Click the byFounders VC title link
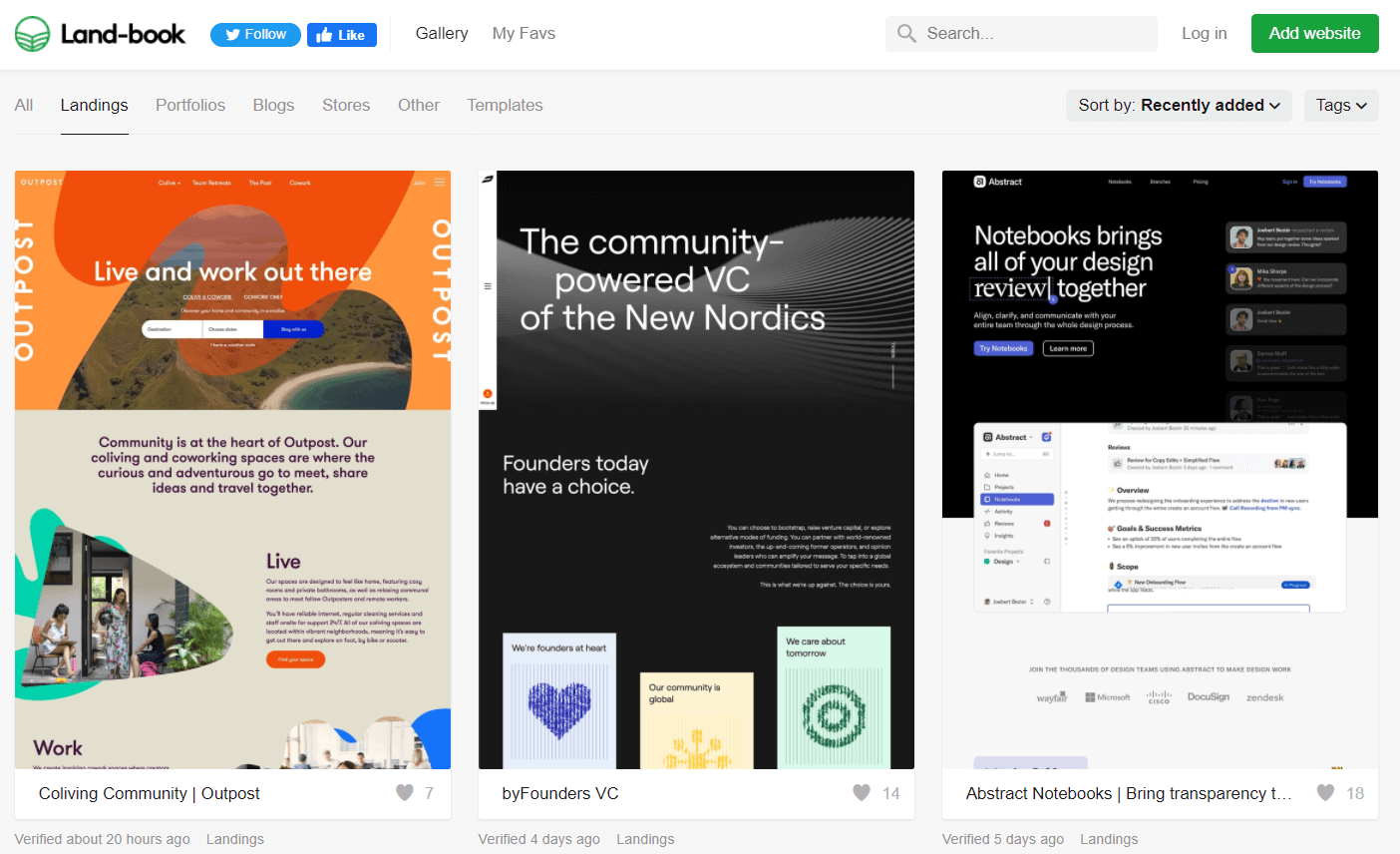This screenshot has height=854, width=1400. coord(560,793)
